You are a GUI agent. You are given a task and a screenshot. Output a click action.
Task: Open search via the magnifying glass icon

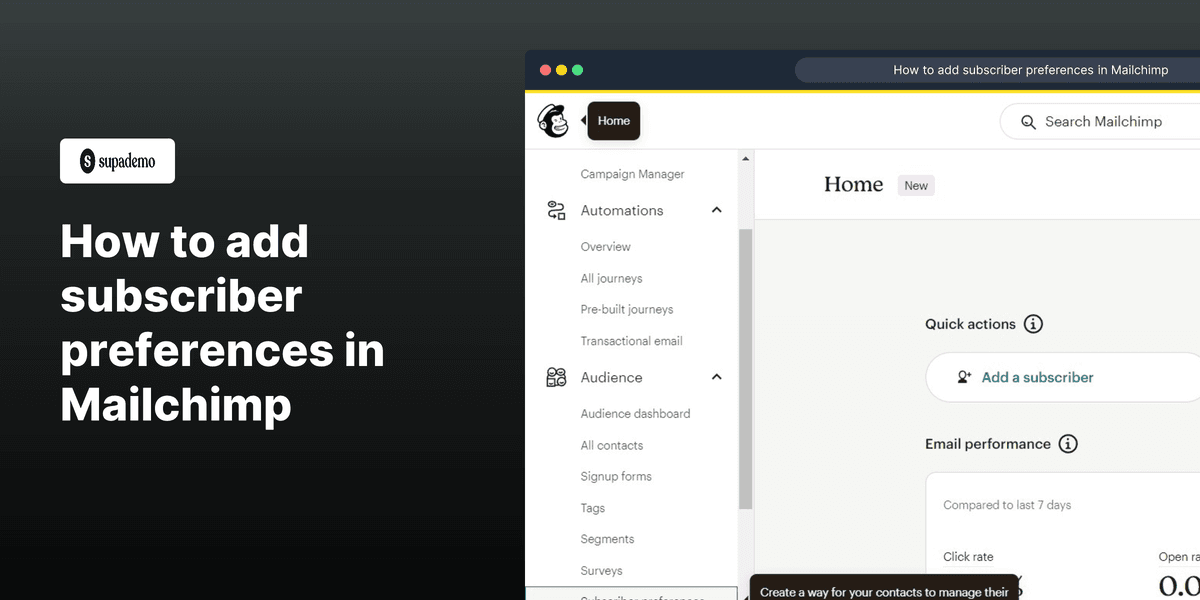tap(1028, 121)
